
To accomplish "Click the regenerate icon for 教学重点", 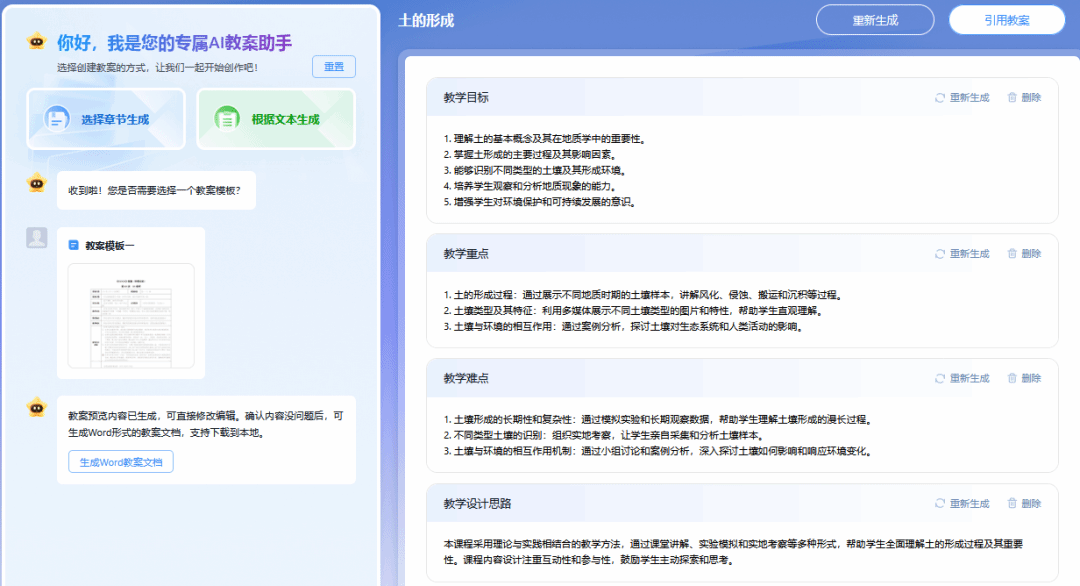I will [940, 254].
